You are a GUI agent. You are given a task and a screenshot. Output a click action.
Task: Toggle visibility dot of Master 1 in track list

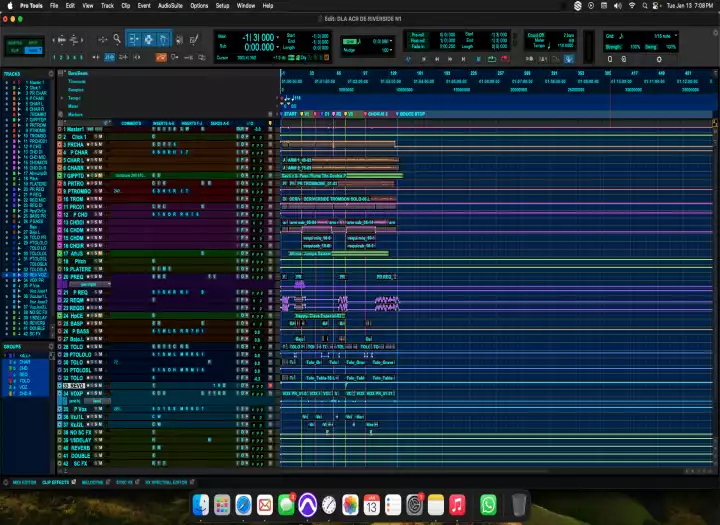pos(7,83)
